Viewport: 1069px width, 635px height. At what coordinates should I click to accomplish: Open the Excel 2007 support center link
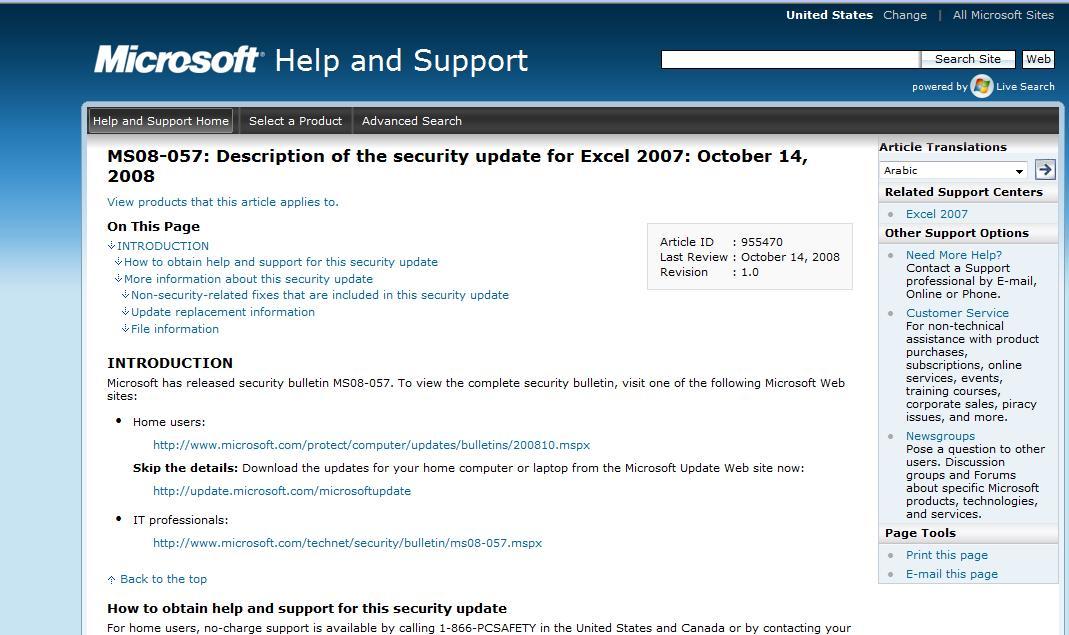936,213
